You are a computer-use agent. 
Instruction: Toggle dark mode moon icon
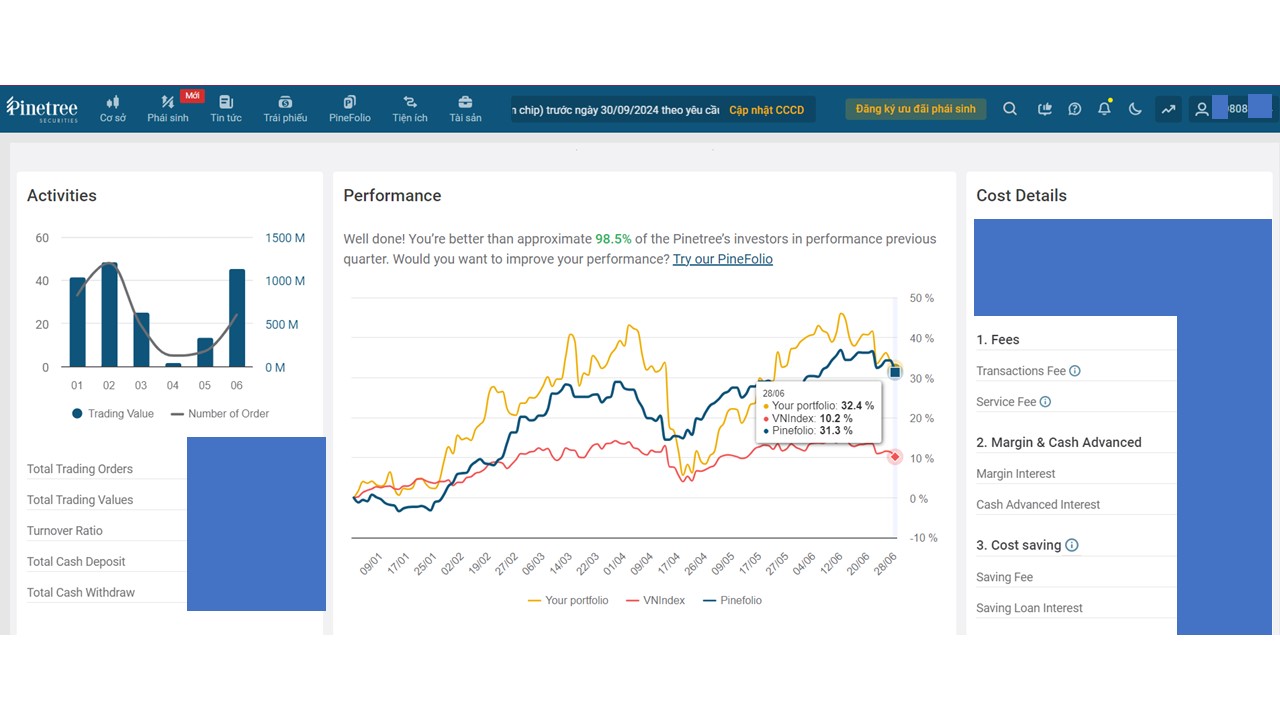coord(1135,109)
